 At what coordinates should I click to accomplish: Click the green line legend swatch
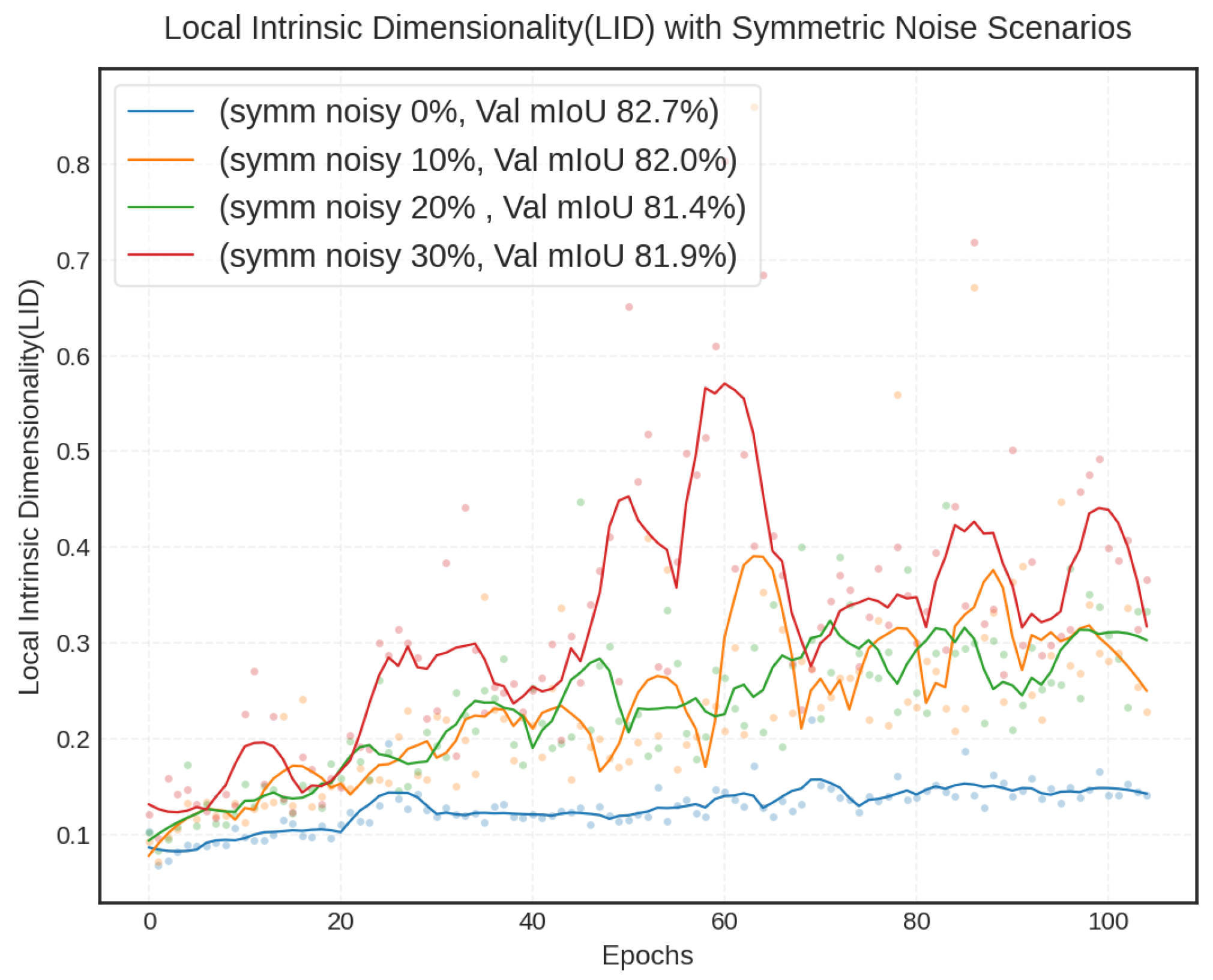[x=160, y=207]
